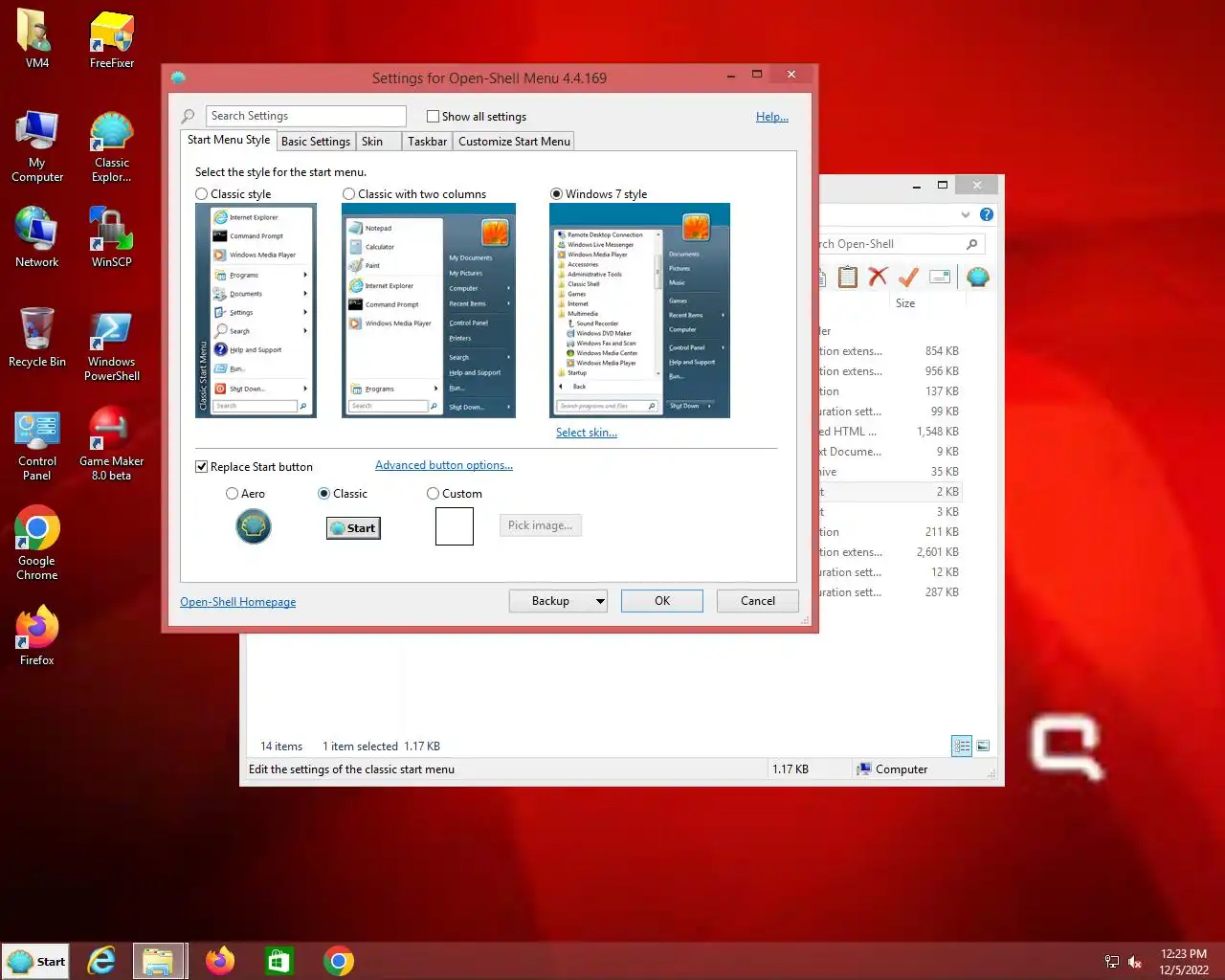Click in the Search Settings field

(x=306, y=116)
